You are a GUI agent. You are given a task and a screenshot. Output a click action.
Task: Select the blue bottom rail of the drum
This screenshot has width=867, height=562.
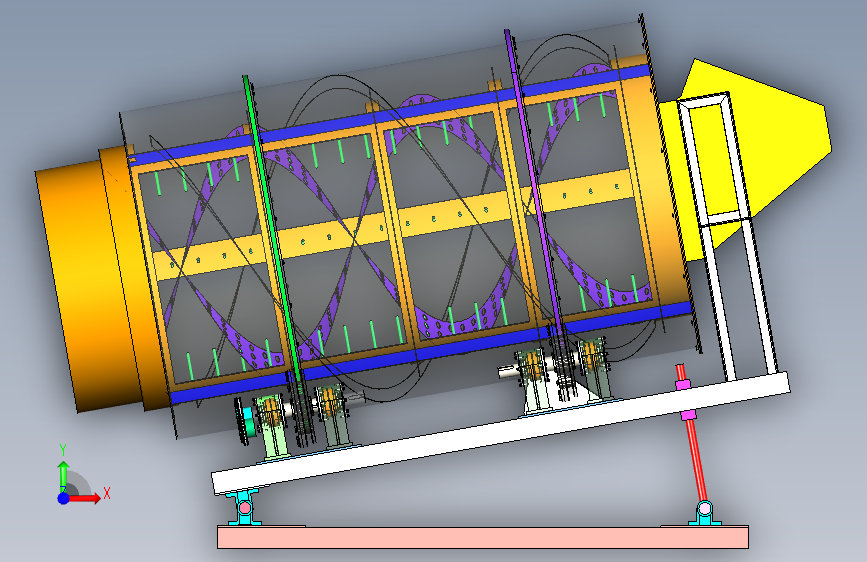[431, 352]
